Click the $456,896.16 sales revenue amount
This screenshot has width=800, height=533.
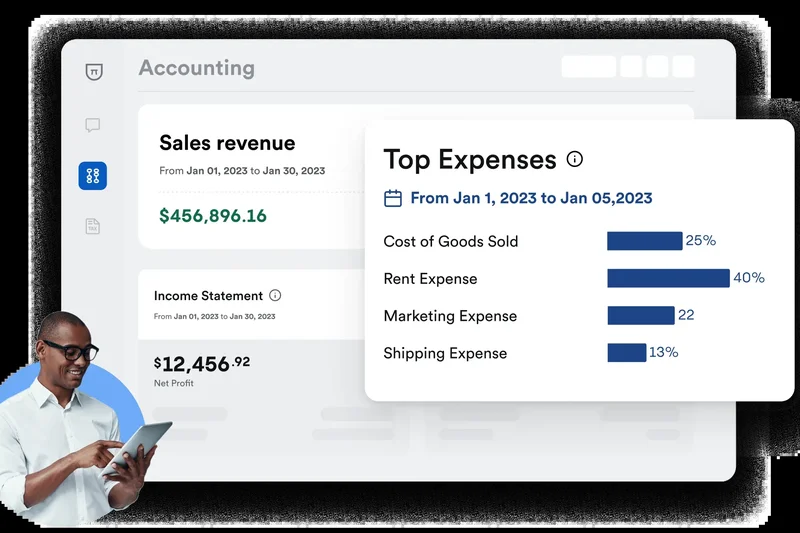point(213,215)
